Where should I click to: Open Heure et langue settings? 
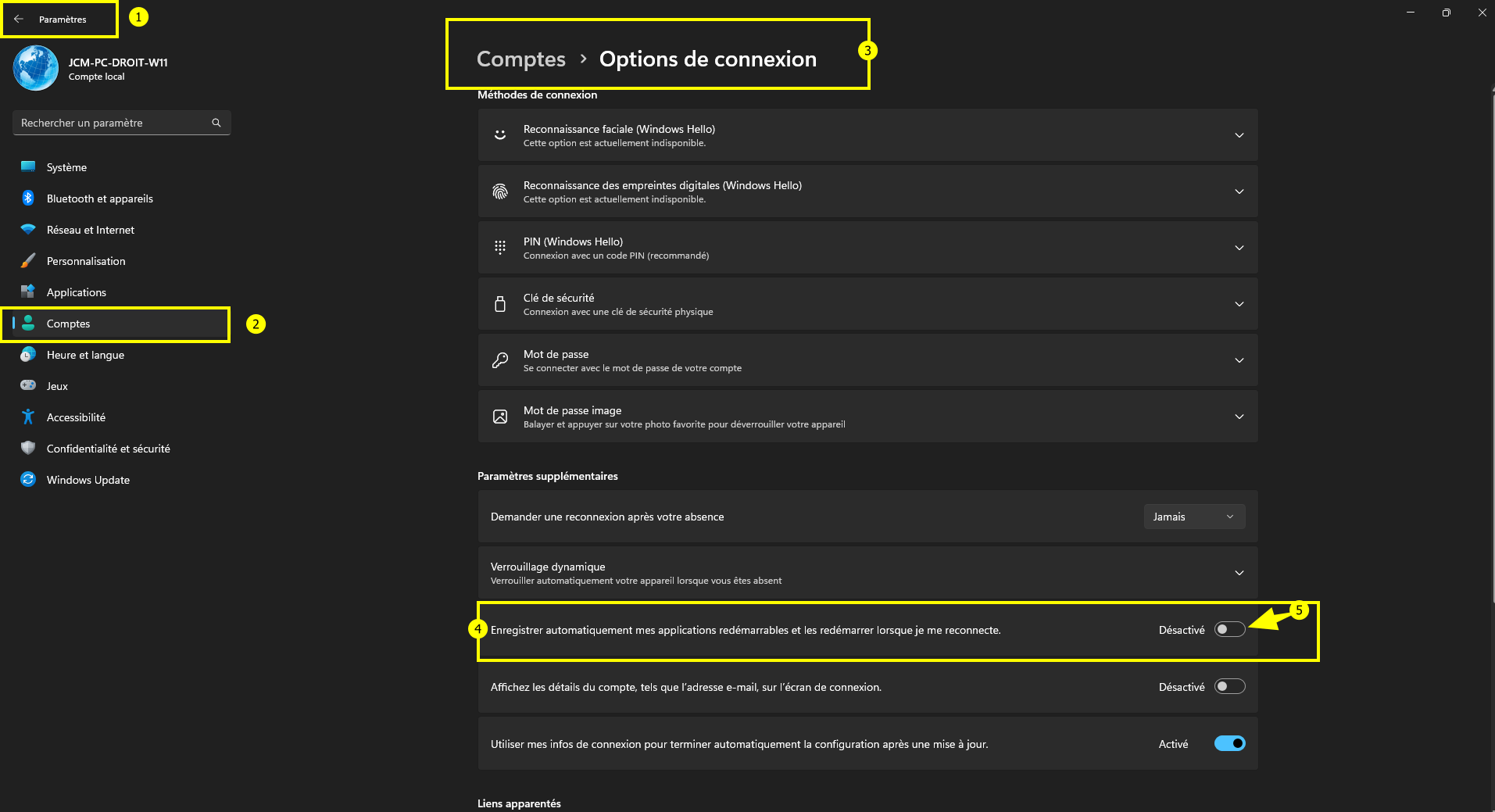(85, 355)
